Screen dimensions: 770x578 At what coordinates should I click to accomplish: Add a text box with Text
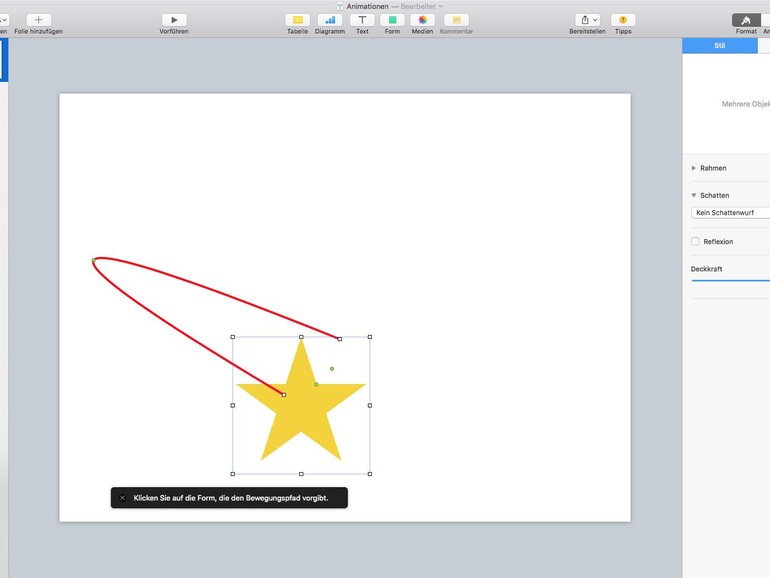(362, 20)
